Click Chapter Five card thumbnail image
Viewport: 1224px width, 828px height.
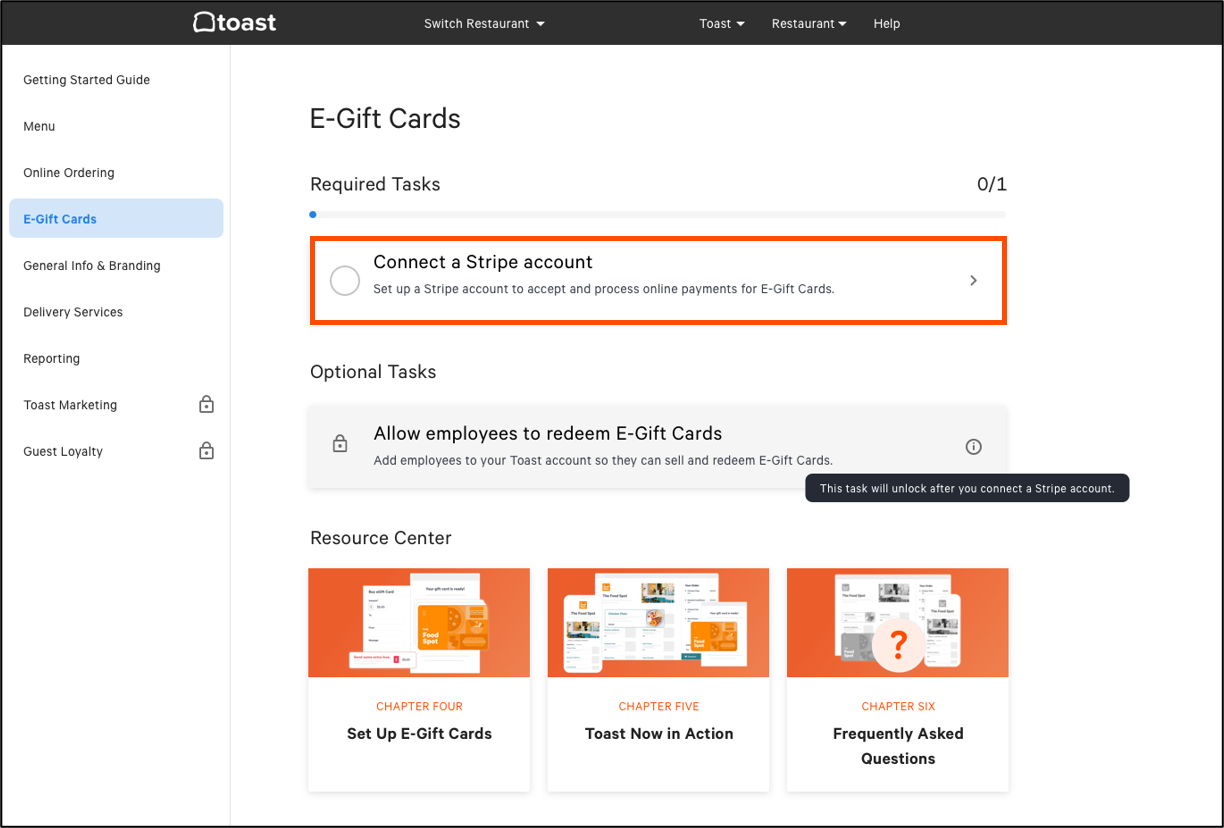(659, 623)
